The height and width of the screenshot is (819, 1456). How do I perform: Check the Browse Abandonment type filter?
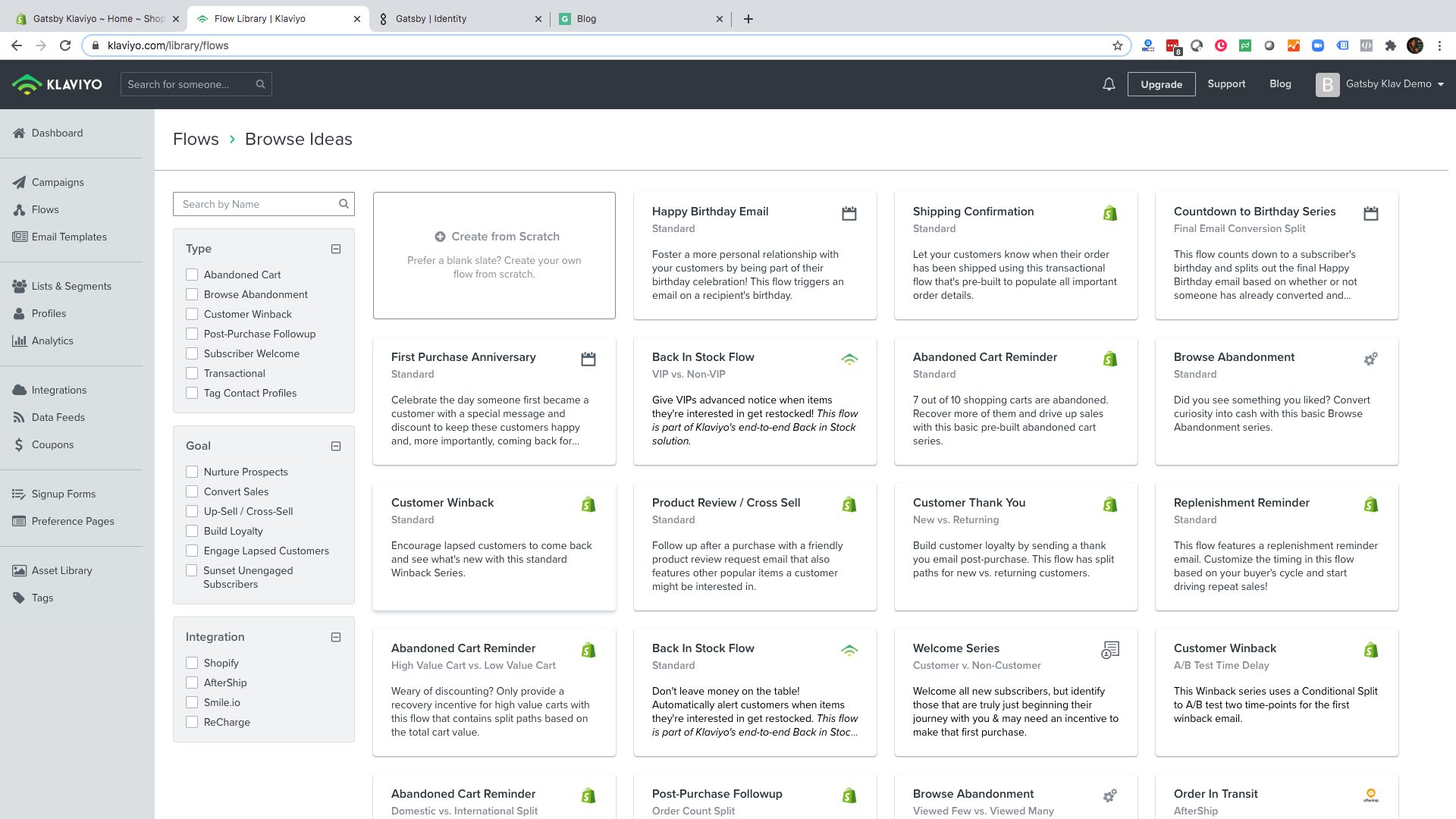click(192, 294)
